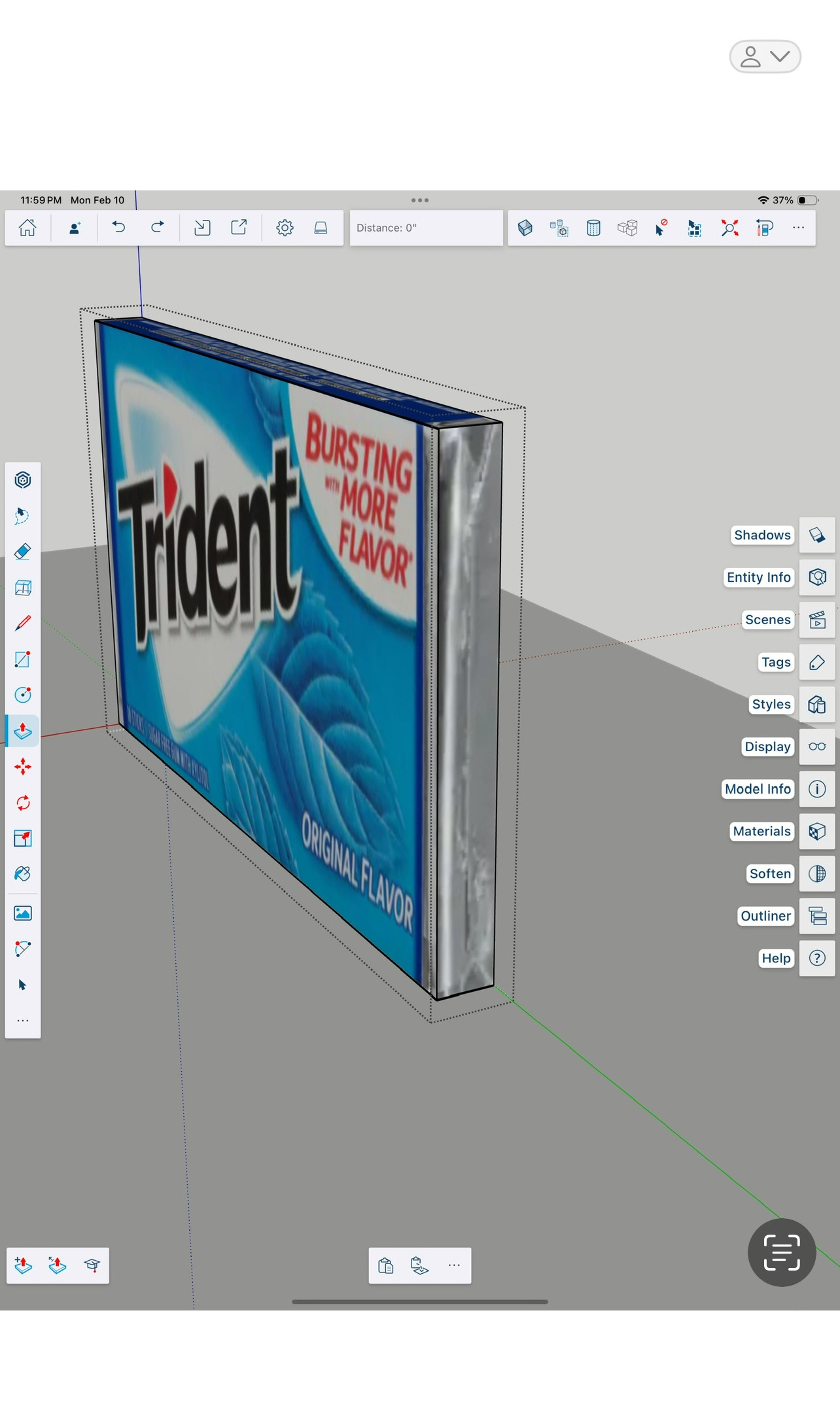Image resolution: width=840 pixels, height=1406 pixels.
Task: Open the Outliner panel icon
Action: (x=817, y=916)
